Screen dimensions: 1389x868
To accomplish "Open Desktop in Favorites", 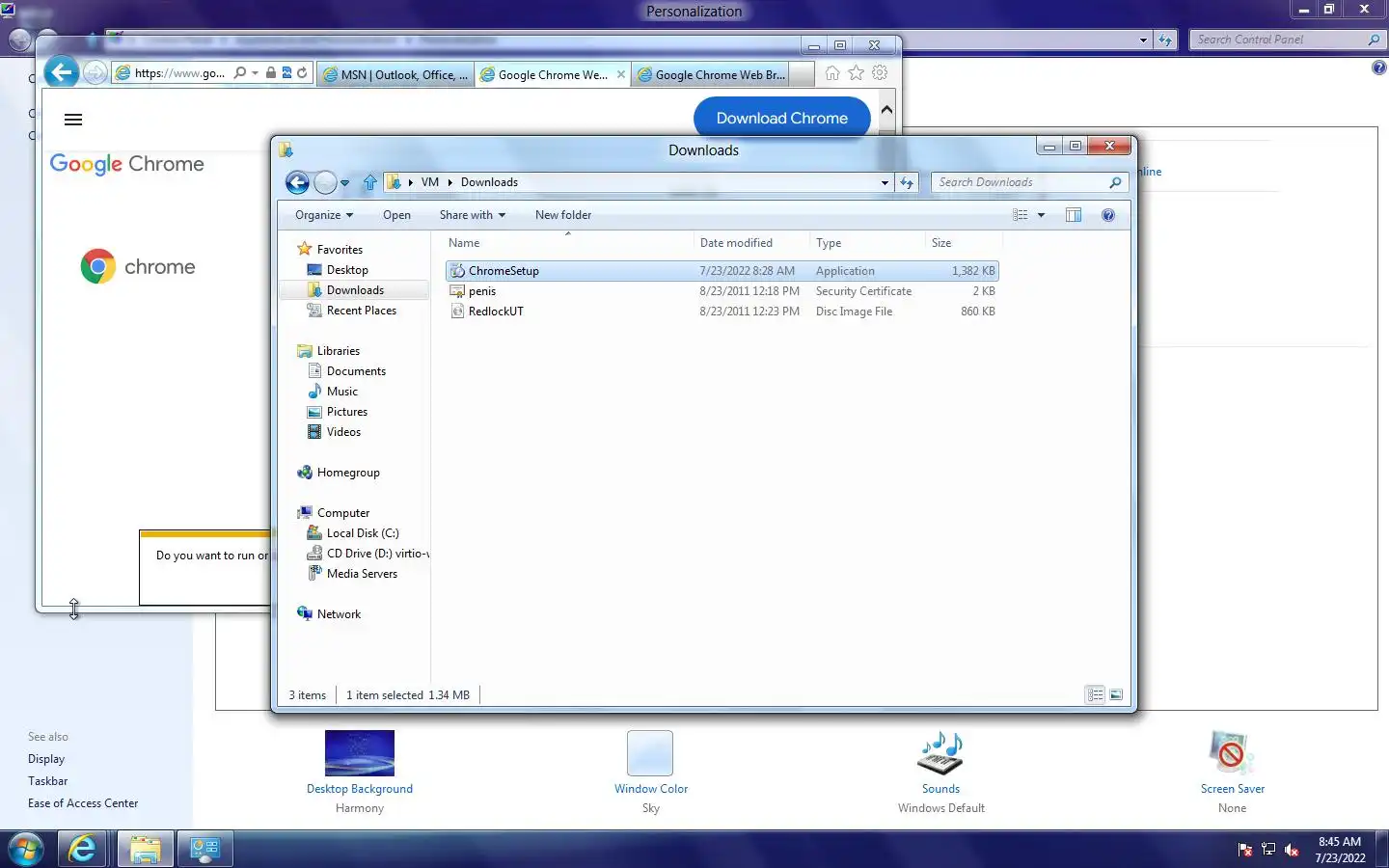I will pyautogui.click(x=347, y=270).
